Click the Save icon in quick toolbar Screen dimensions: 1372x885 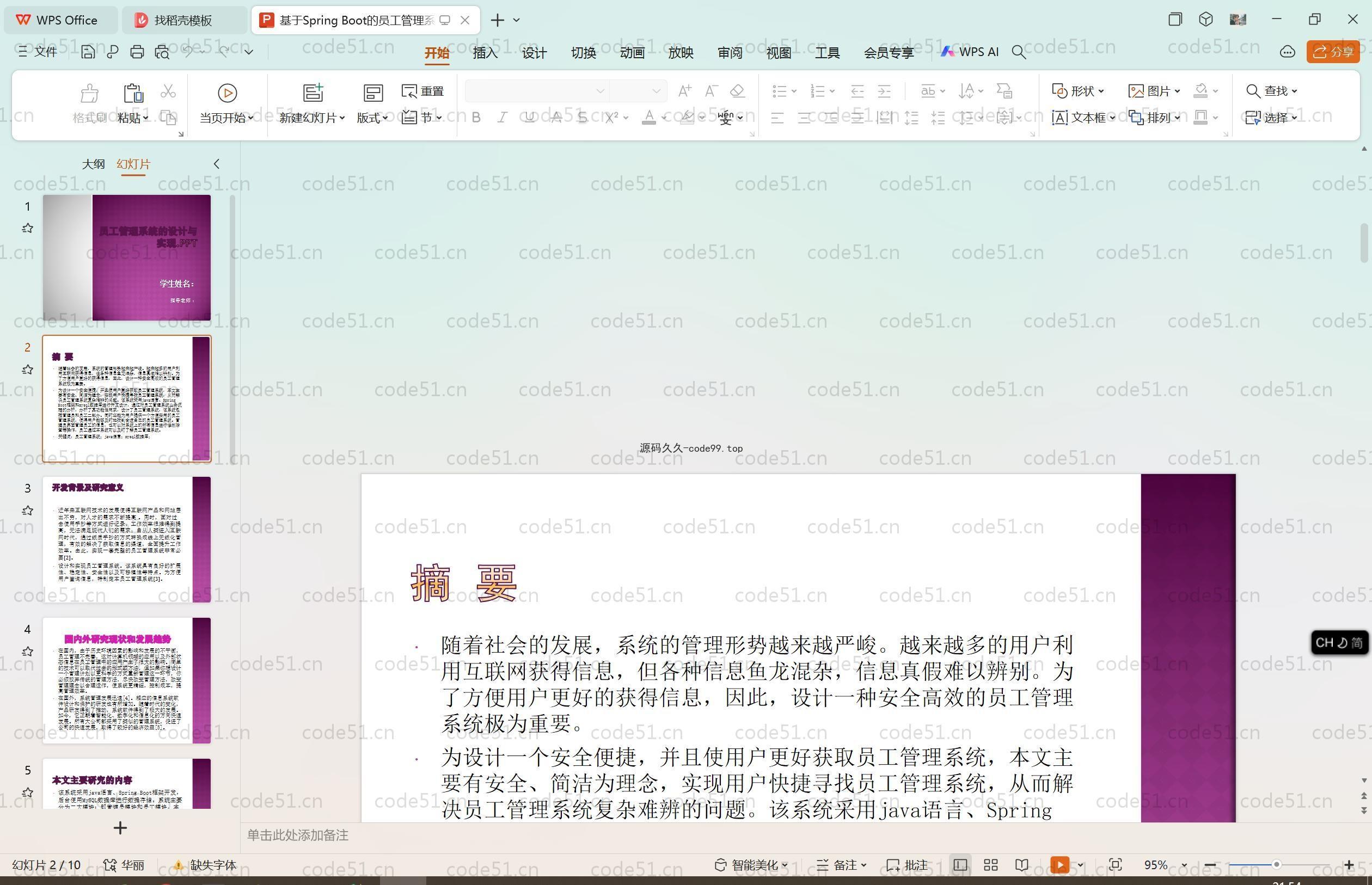coord(88,52)
